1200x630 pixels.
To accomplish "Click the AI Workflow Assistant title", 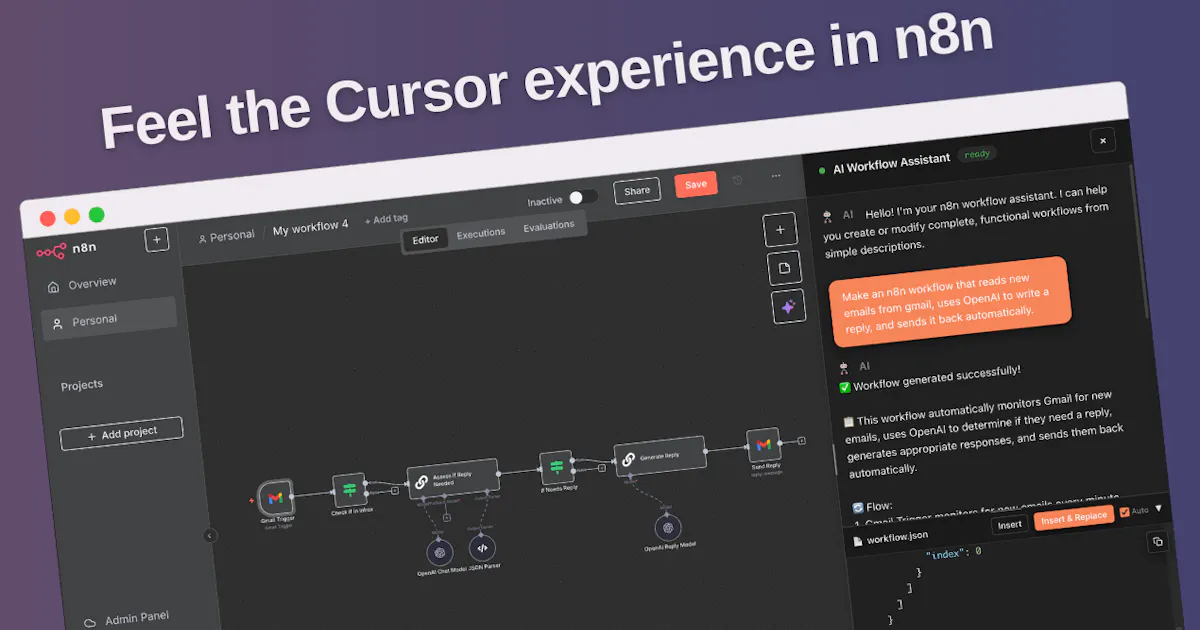I will 891,164.
